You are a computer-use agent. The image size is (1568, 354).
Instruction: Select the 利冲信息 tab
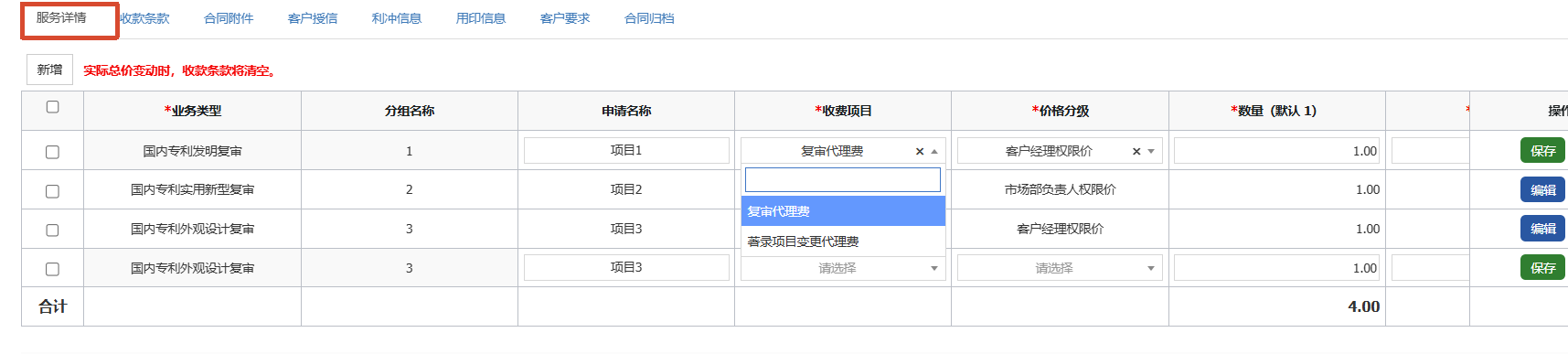[397, 18]
